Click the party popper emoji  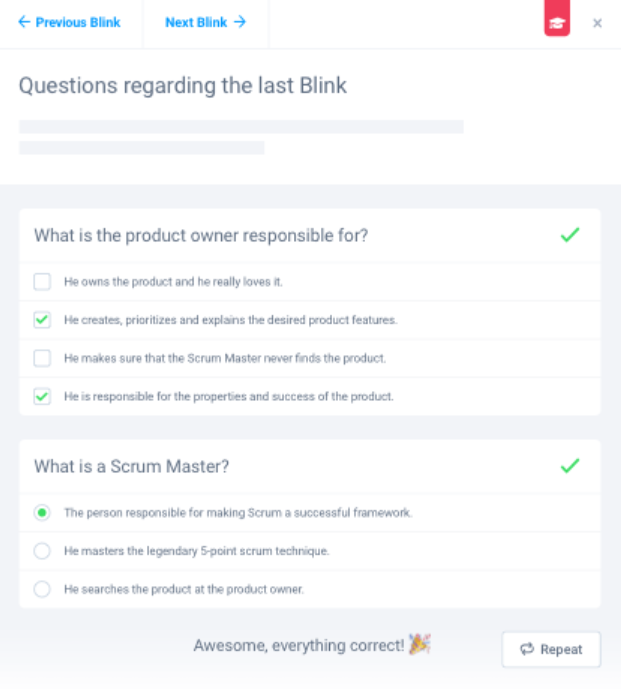(420, 645)
